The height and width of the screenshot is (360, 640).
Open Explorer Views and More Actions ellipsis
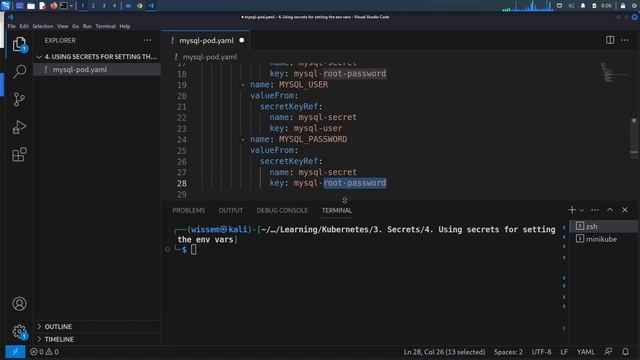pyautogui.click(x=147, y=40)
